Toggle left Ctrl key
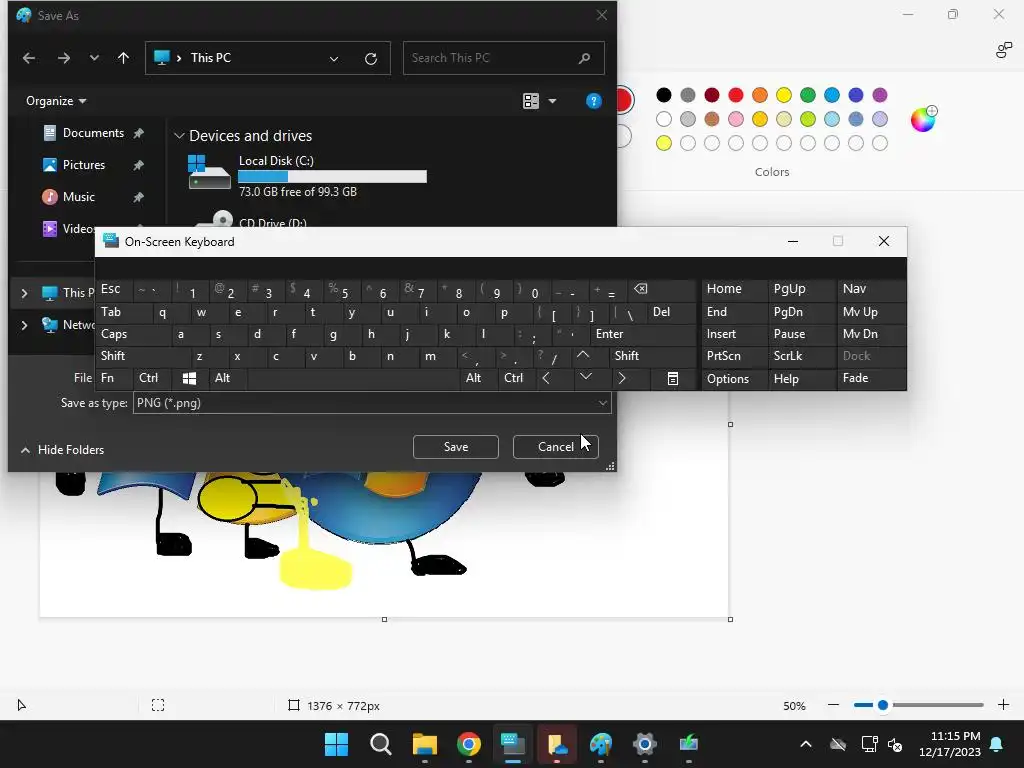Screen dimensions: 1024x768 [152, 378]
